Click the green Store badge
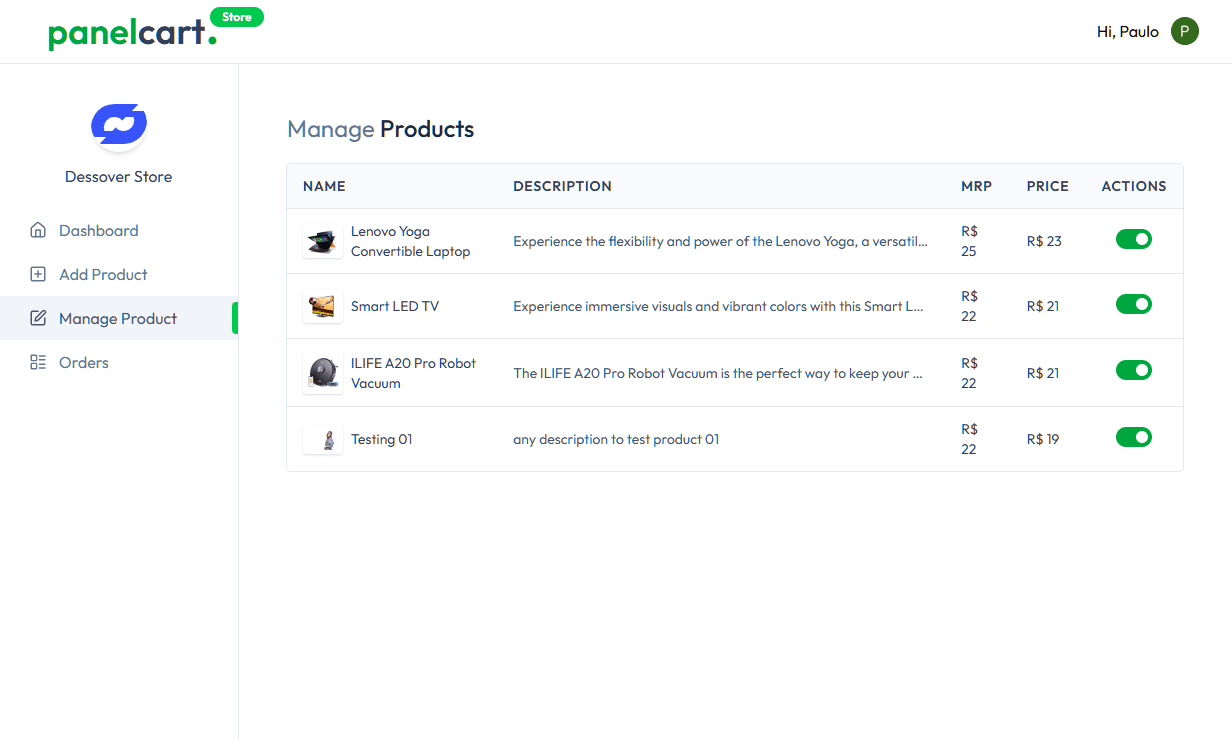 click(x=237, y=17)
